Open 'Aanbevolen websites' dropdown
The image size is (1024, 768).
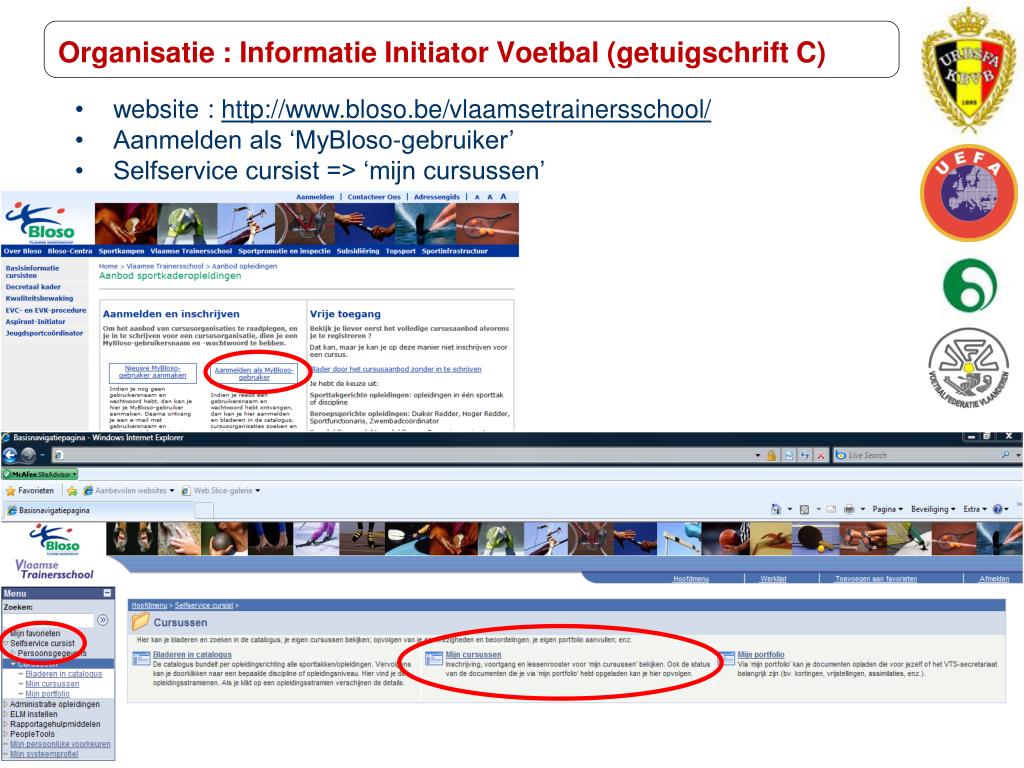pyautogui.click(x=129, y=490)
